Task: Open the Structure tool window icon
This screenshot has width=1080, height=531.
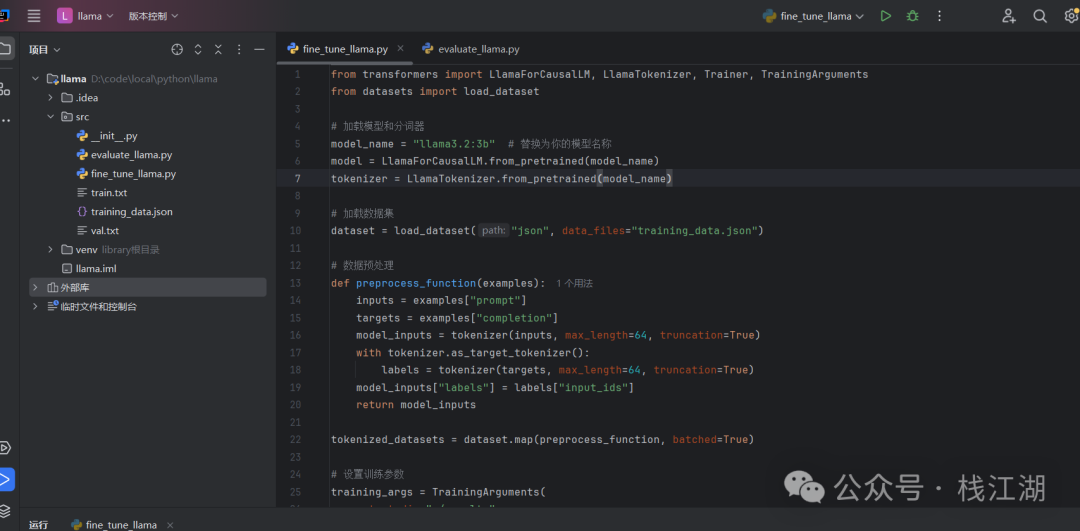Action: (x=5, y=88)
